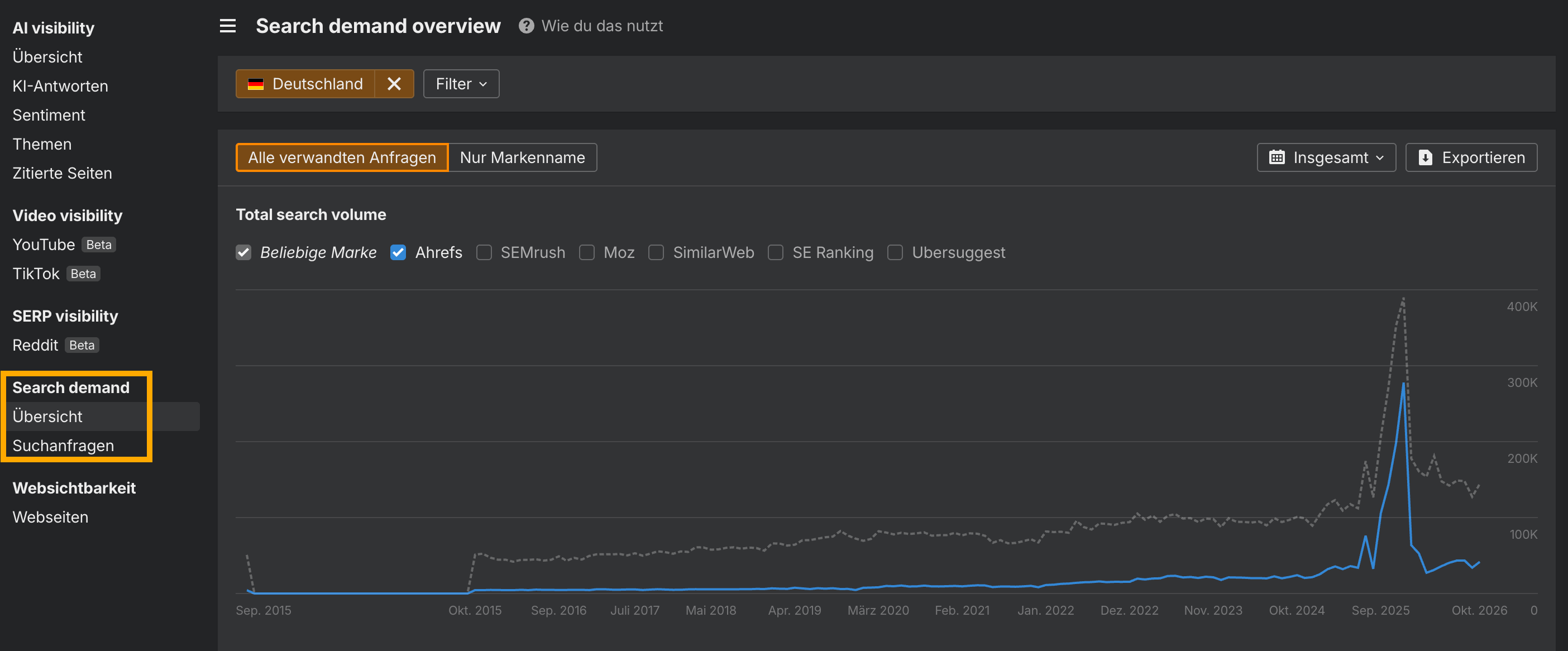Select the Alle verwandten Anfragen tab
Screen dimensions: 1568x651
pyautogui.click(x=342, y=157)
